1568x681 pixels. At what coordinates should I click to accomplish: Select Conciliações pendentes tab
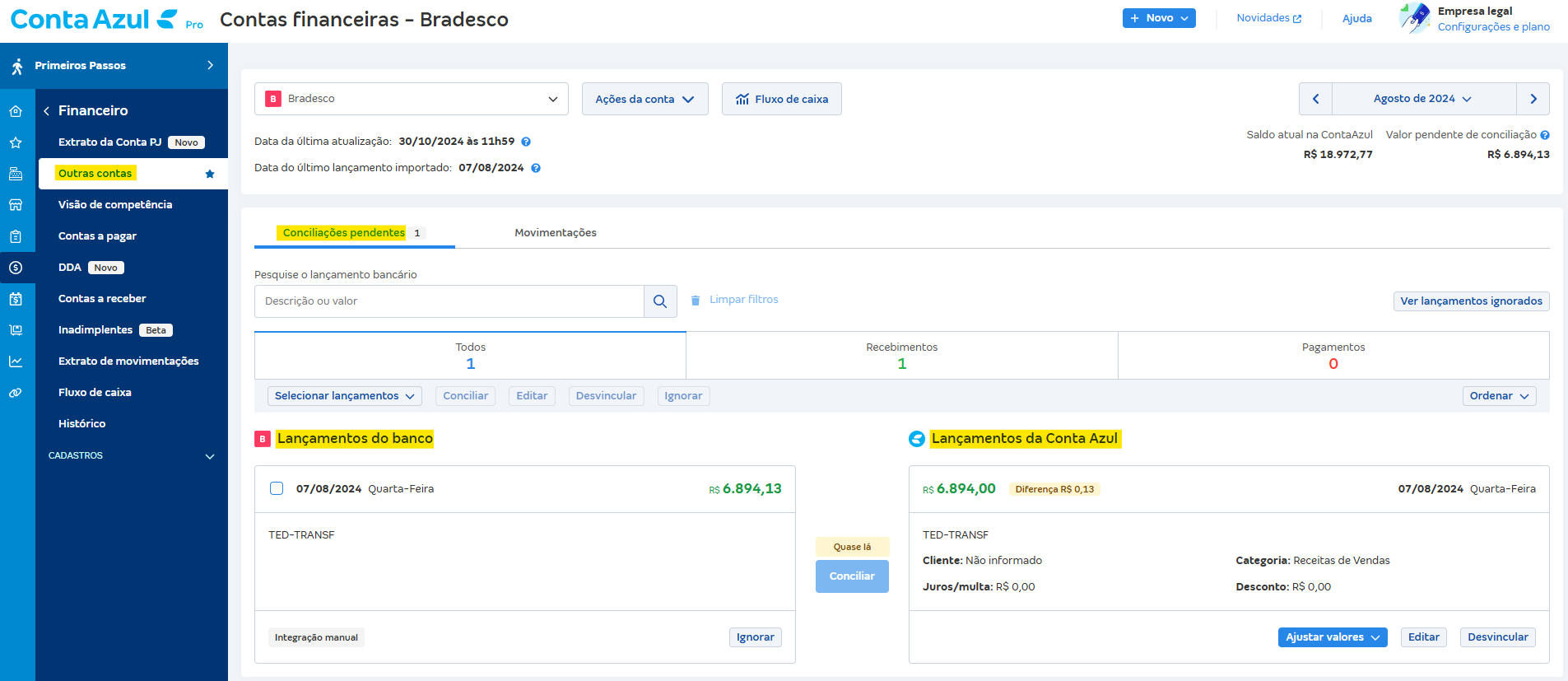tap(354, 233)
